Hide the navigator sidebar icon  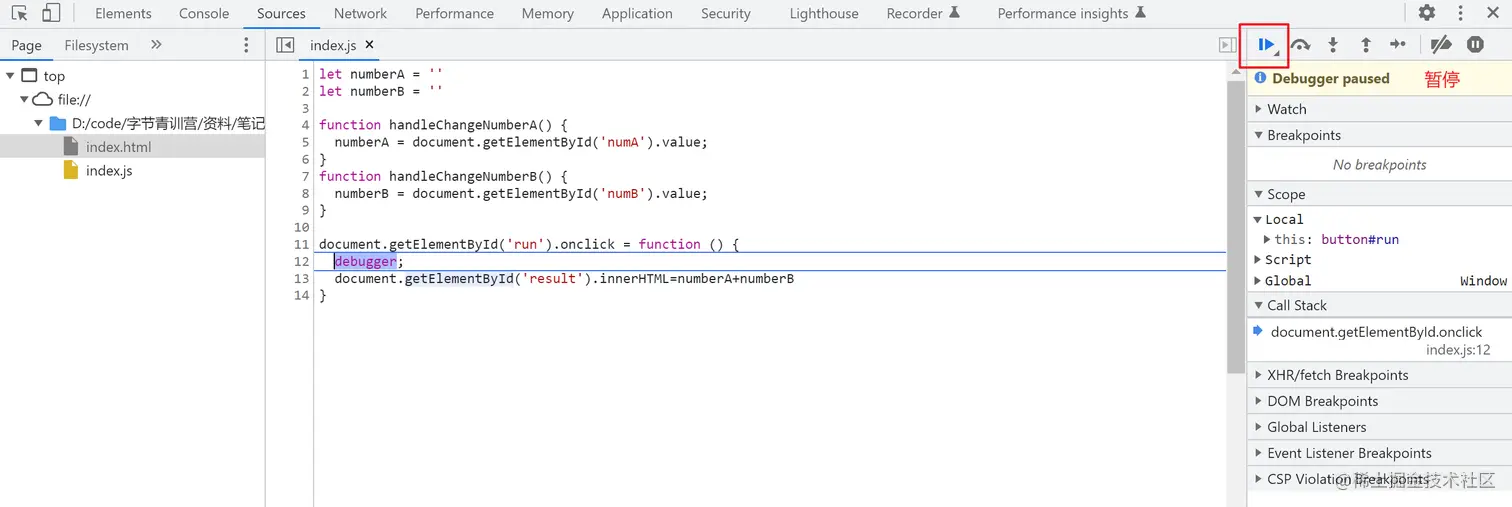tap(285, 45)
